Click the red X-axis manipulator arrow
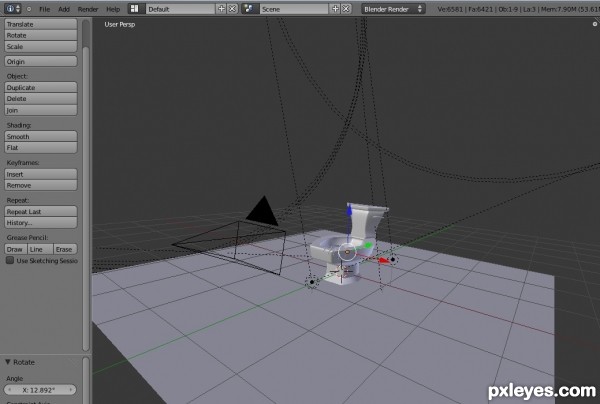This screenshot has width=600, height=404. pyautogui.click(x=384, y=260)
